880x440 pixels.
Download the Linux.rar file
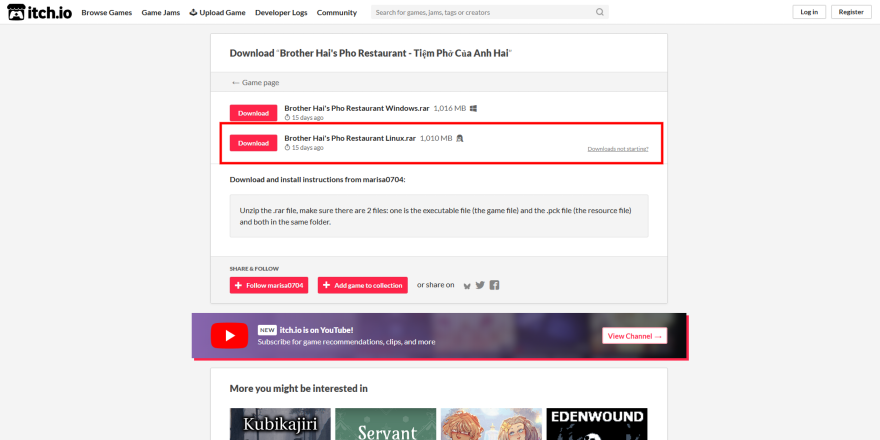(253, 143)
